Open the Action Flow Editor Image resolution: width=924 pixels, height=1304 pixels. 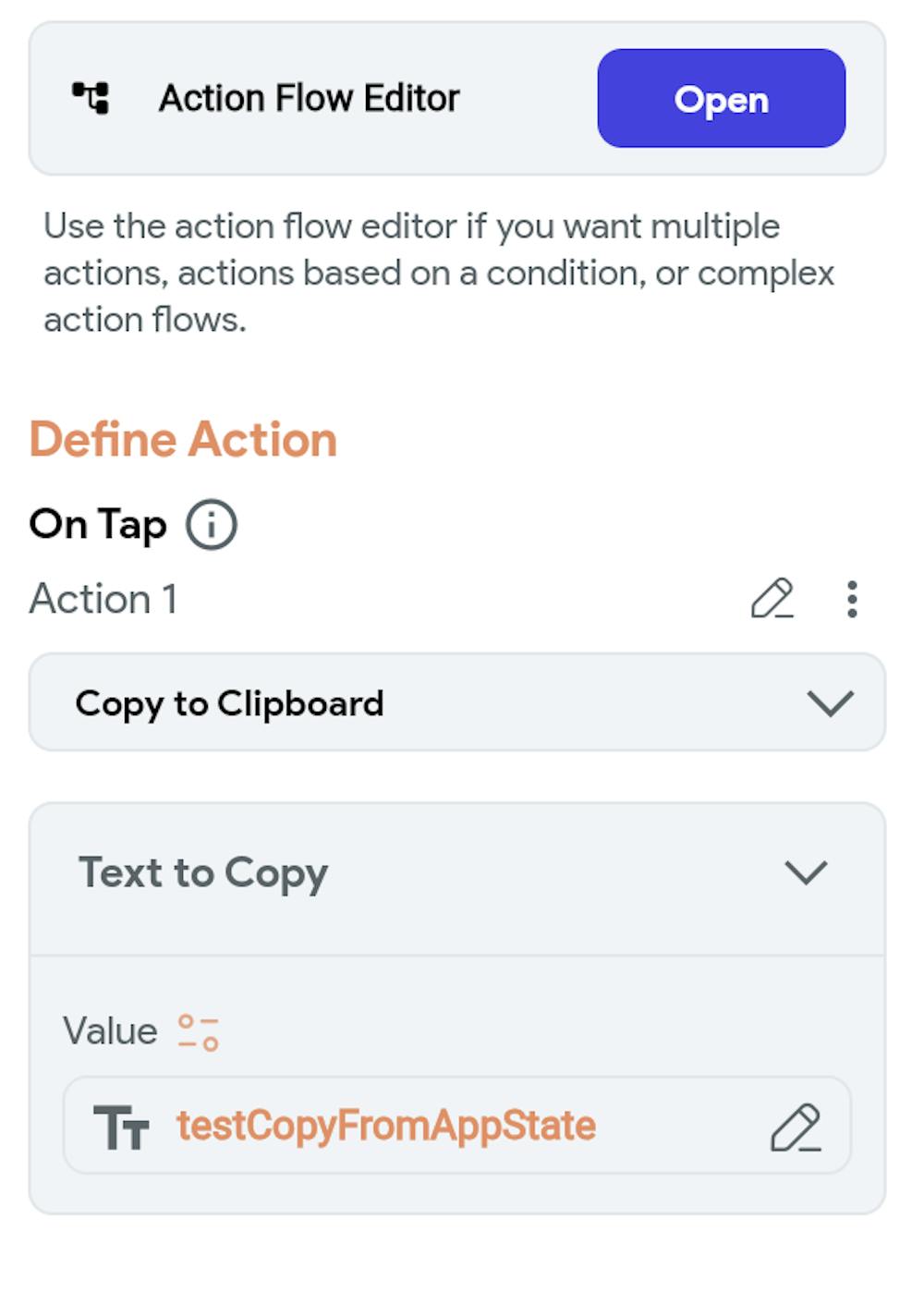(x=721, y=98)
